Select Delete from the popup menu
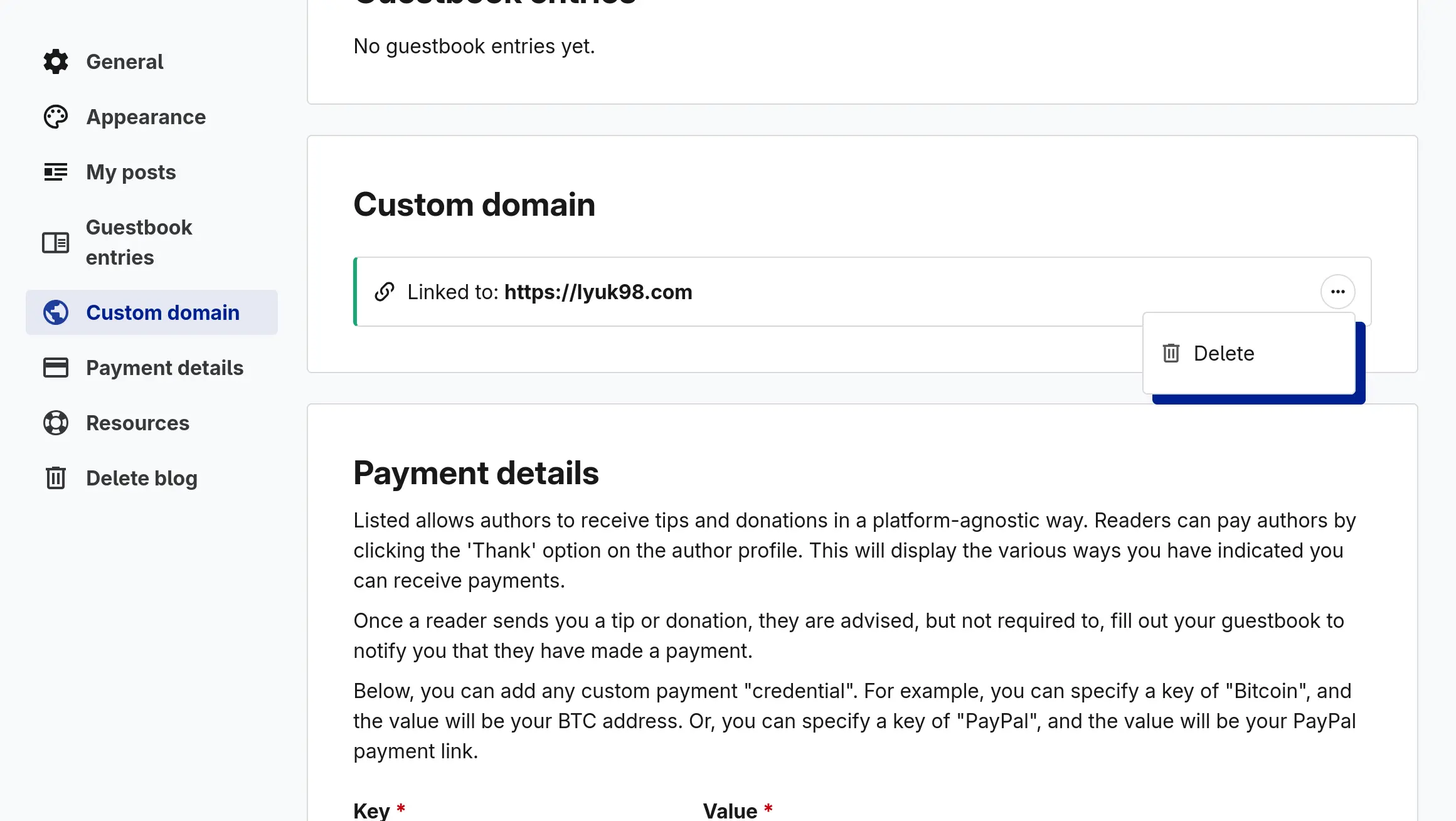The image size is (1456, 821). [1223, 353]
